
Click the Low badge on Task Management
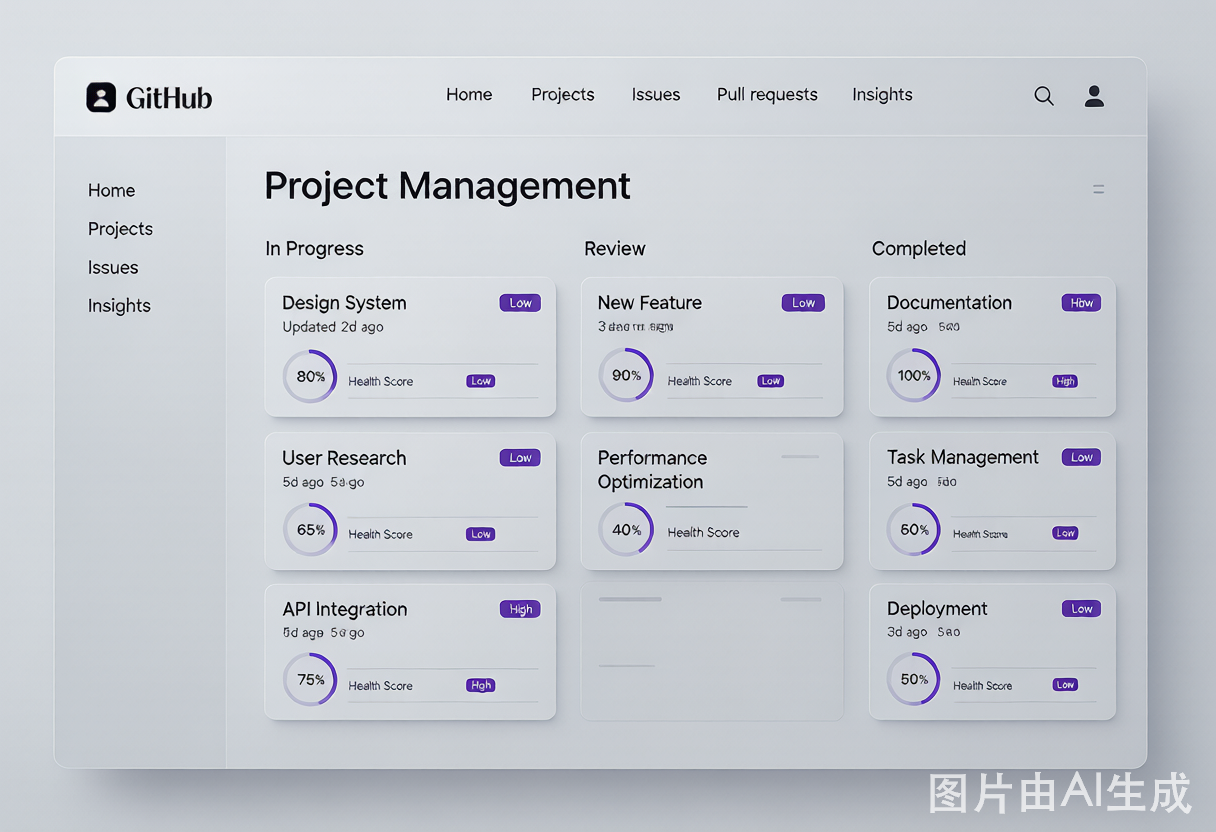click(x=1081, y=457)
